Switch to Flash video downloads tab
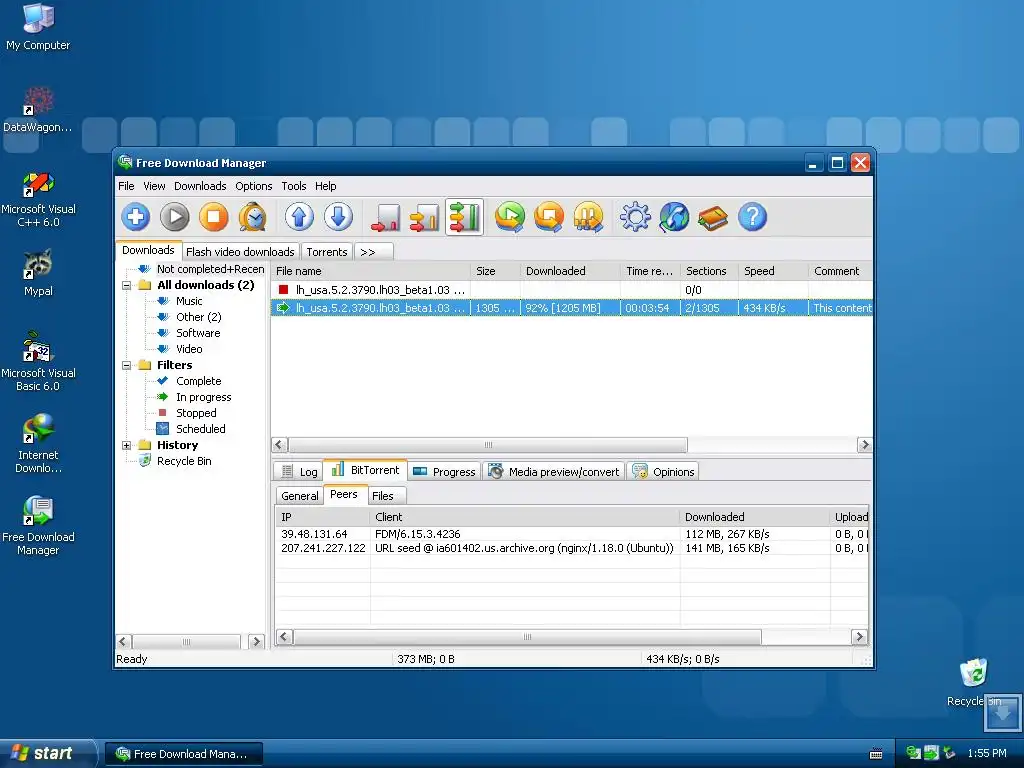The image size is (1024, 768). pyautogui.click(x=240, y=251)
